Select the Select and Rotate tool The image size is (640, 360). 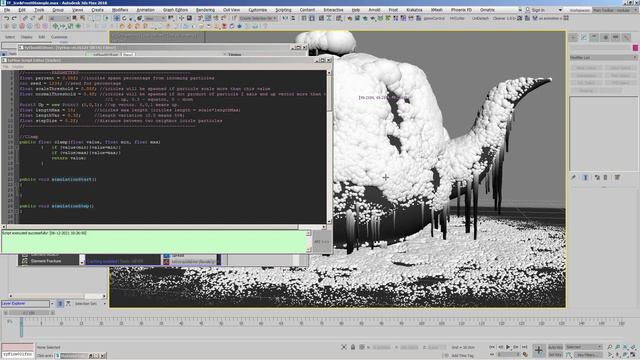124,18
